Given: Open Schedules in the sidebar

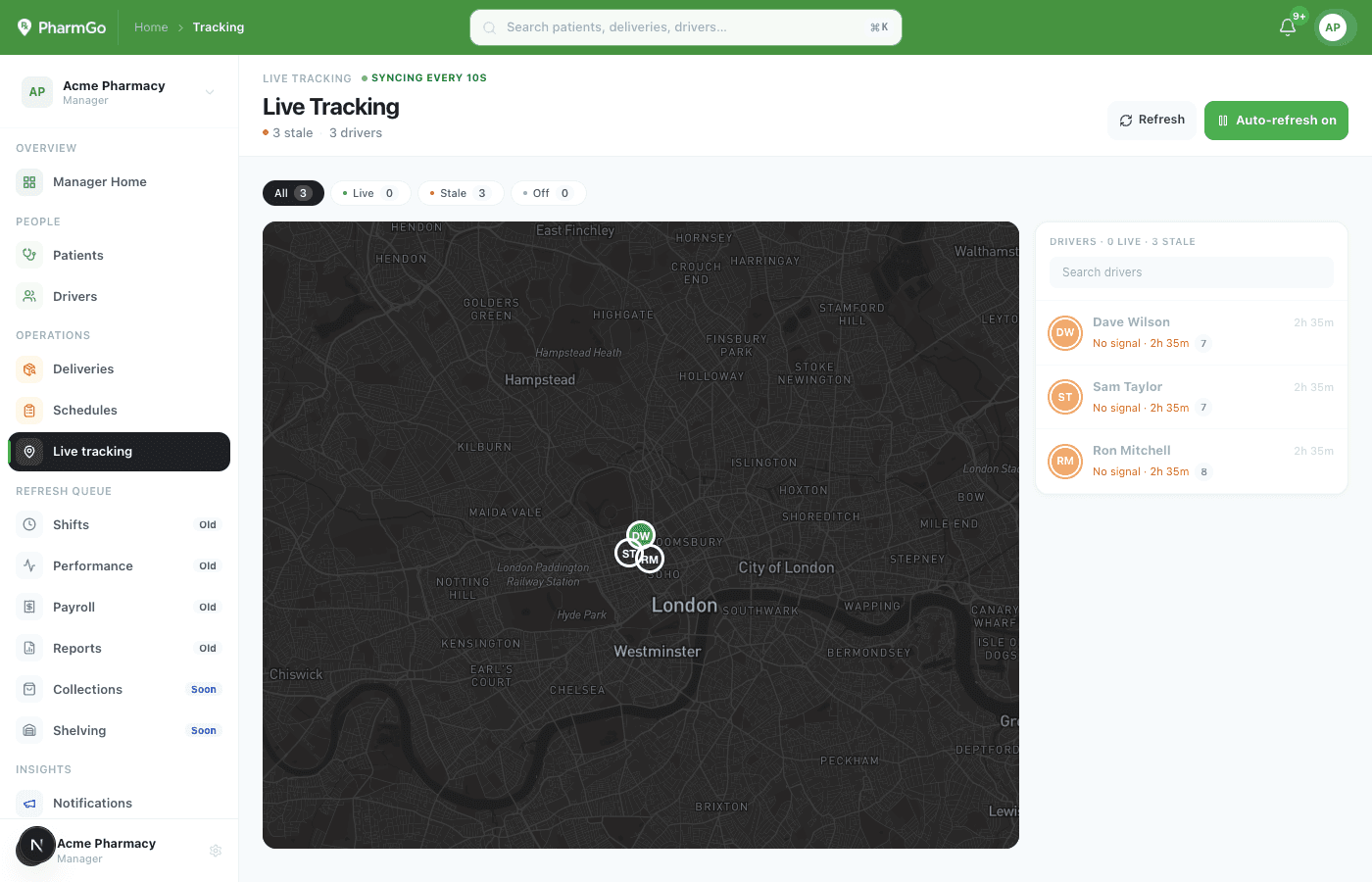Looking at the screenshot, I should point(120,411).
